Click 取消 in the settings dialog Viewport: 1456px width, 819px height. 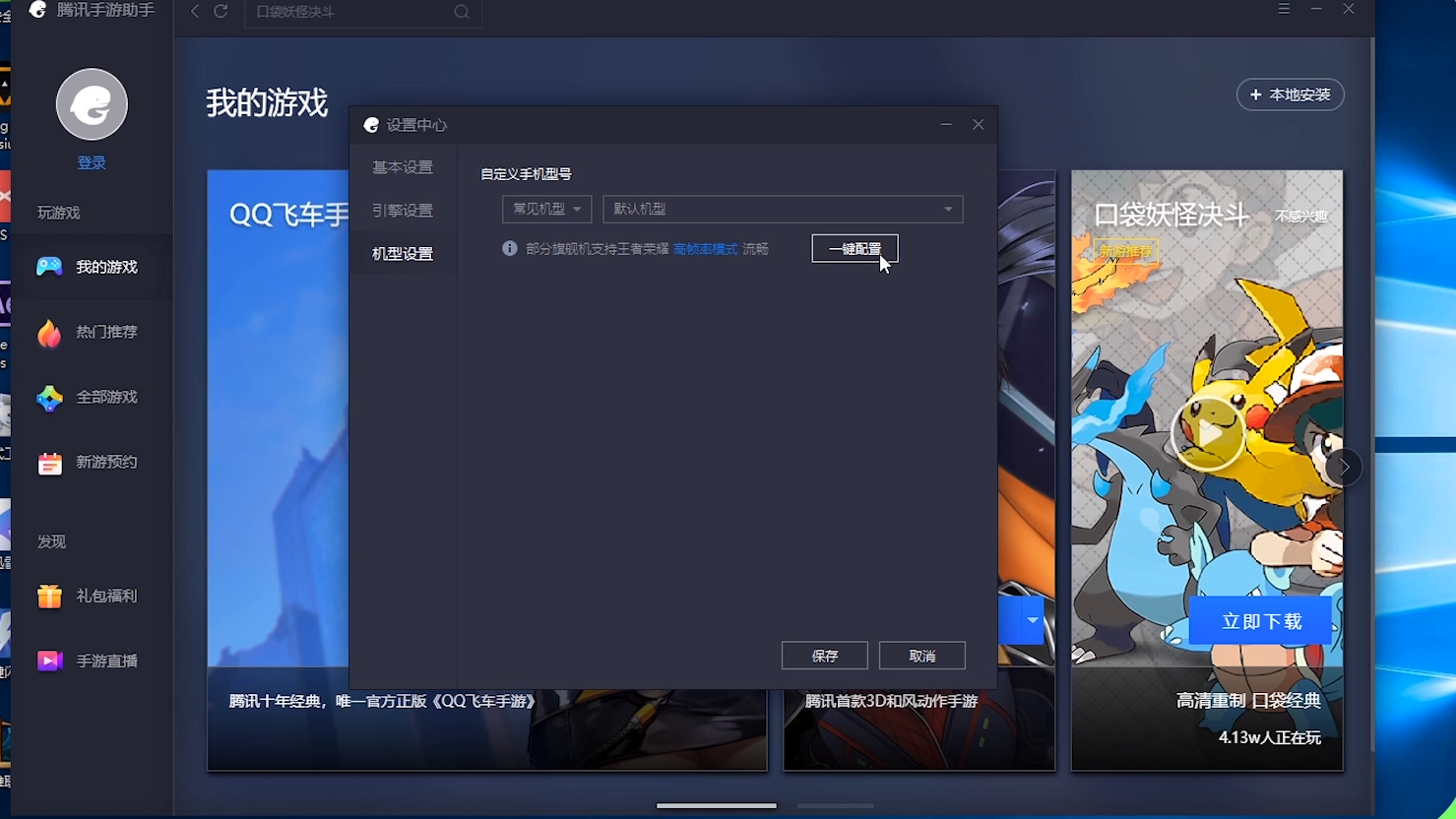pyautogui.click(x=922, y=656)
